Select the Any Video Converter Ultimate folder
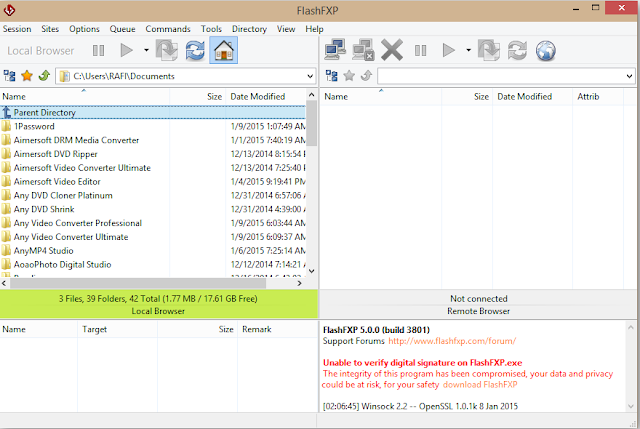This screenshot has height=429, width=640. (153, 237)
